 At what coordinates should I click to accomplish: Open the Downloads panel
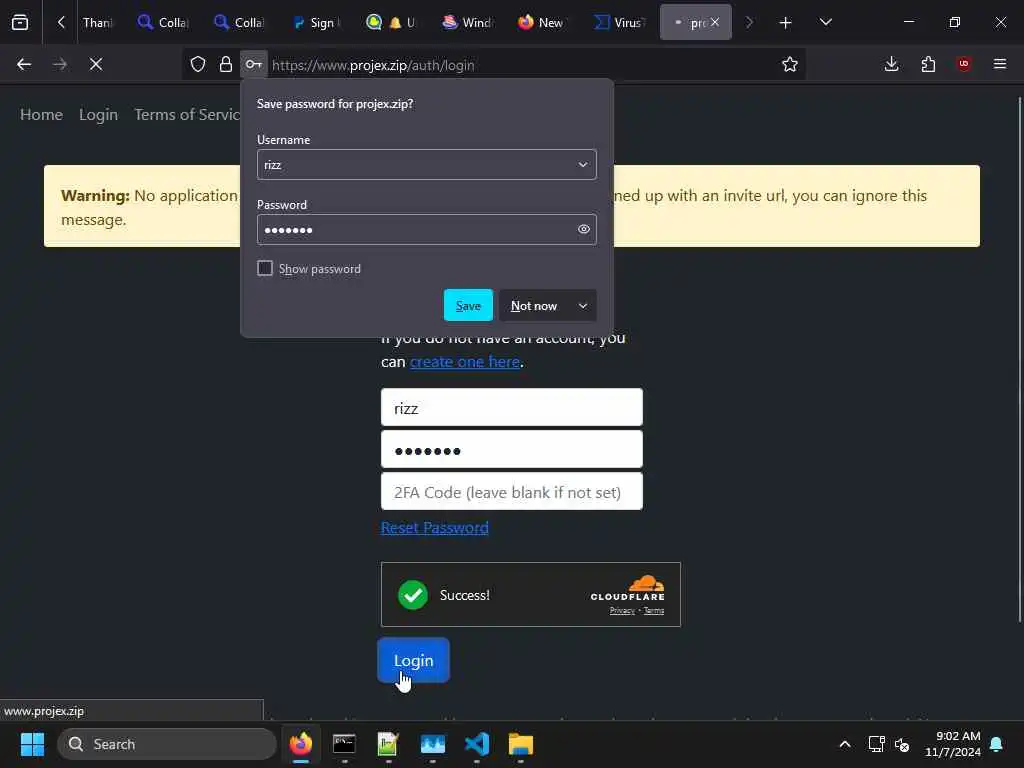(x=891, y=64)
